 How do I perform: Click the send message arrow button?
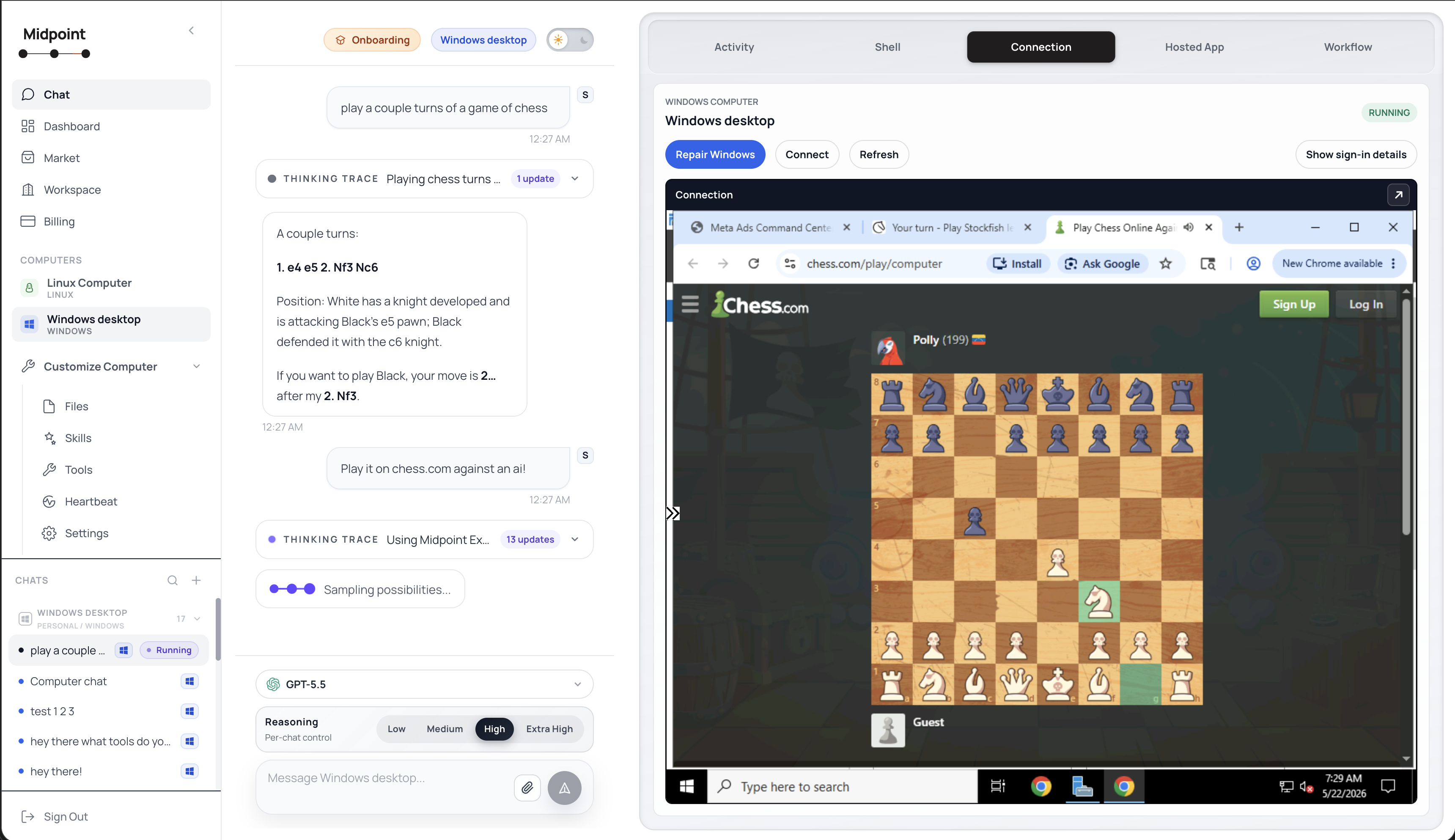click(564, 788)
